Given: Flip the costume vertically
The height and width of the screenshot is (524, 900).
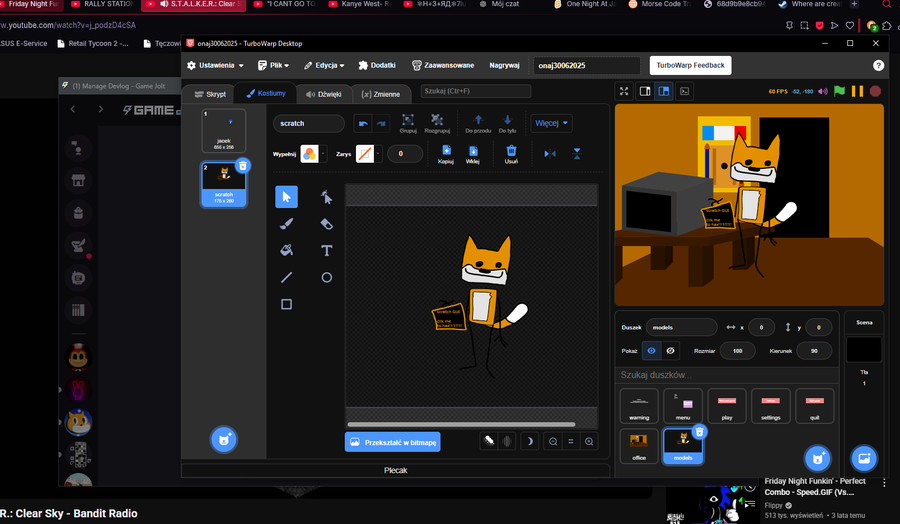Looking at the screenshot, I should click(x=577, y=153).
